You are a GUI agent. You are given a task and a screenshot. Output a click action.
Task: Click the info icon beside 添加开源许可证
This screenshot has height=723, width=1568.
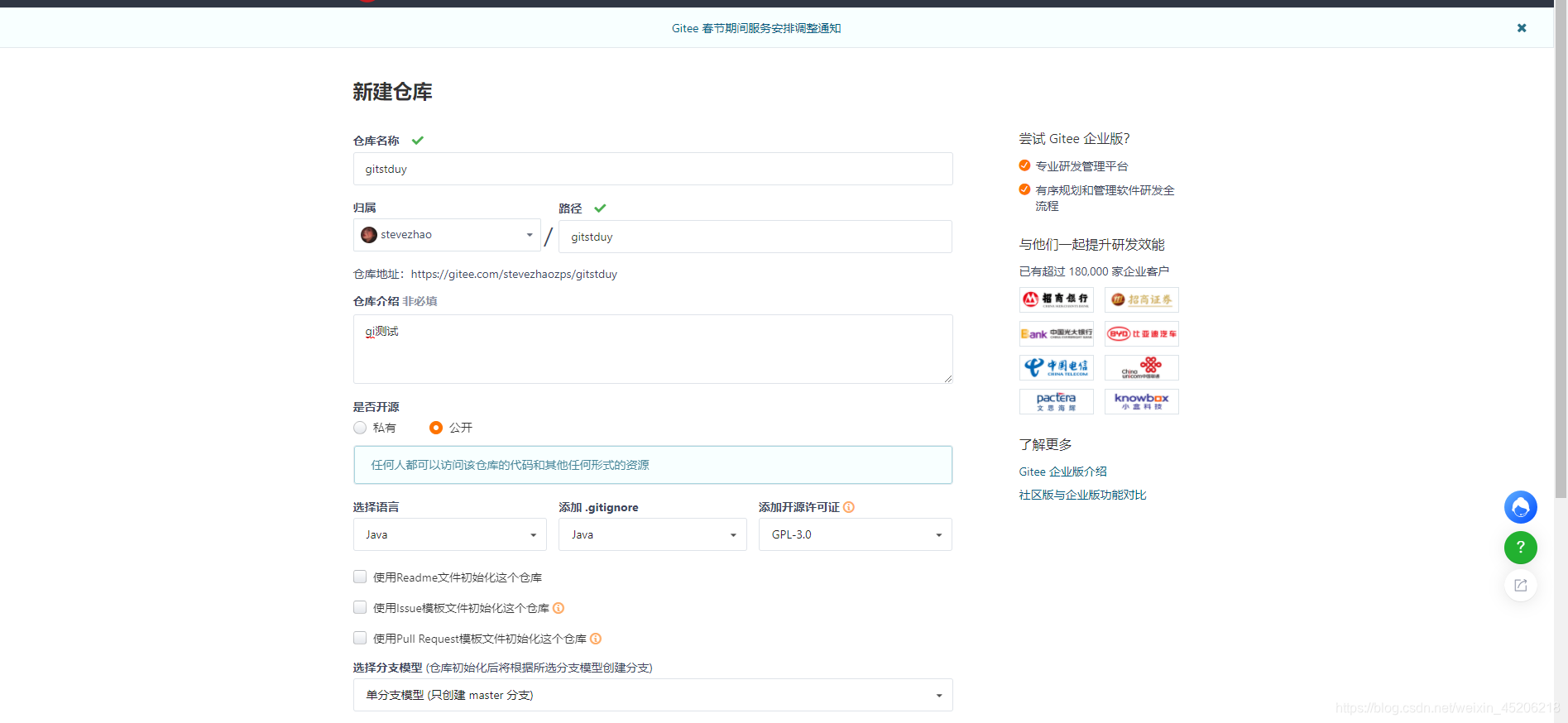click(x=849, y=507)
